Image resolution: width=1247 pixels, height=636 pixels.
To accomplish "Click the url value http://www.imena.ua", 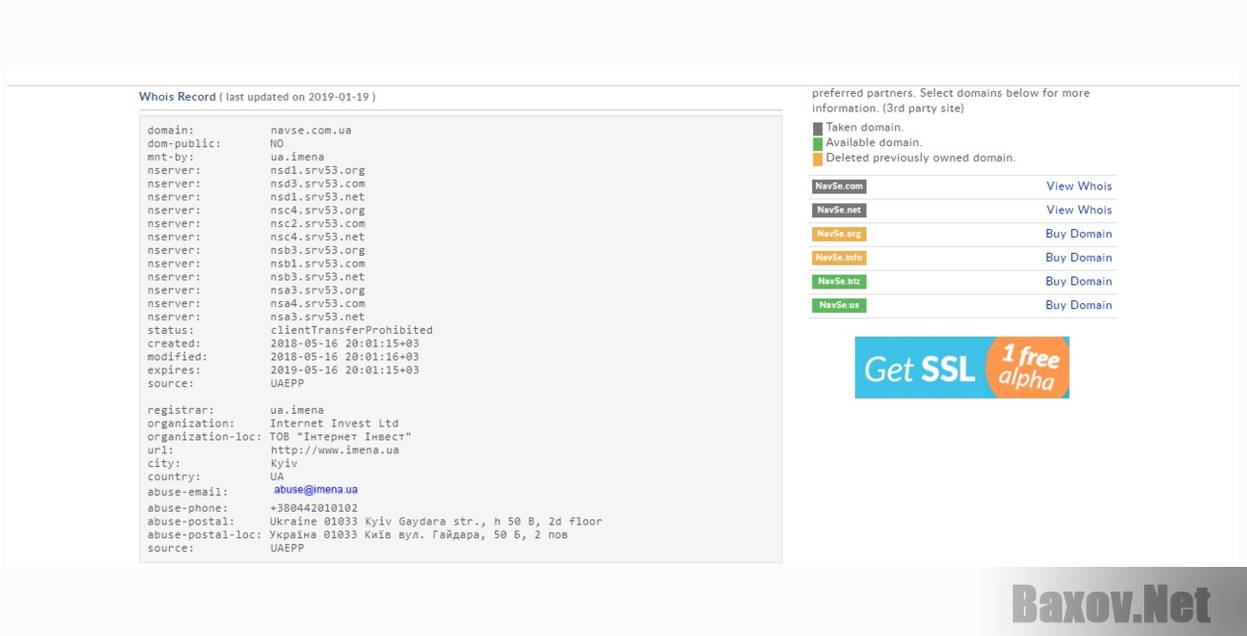I will [x=335, y=450].
